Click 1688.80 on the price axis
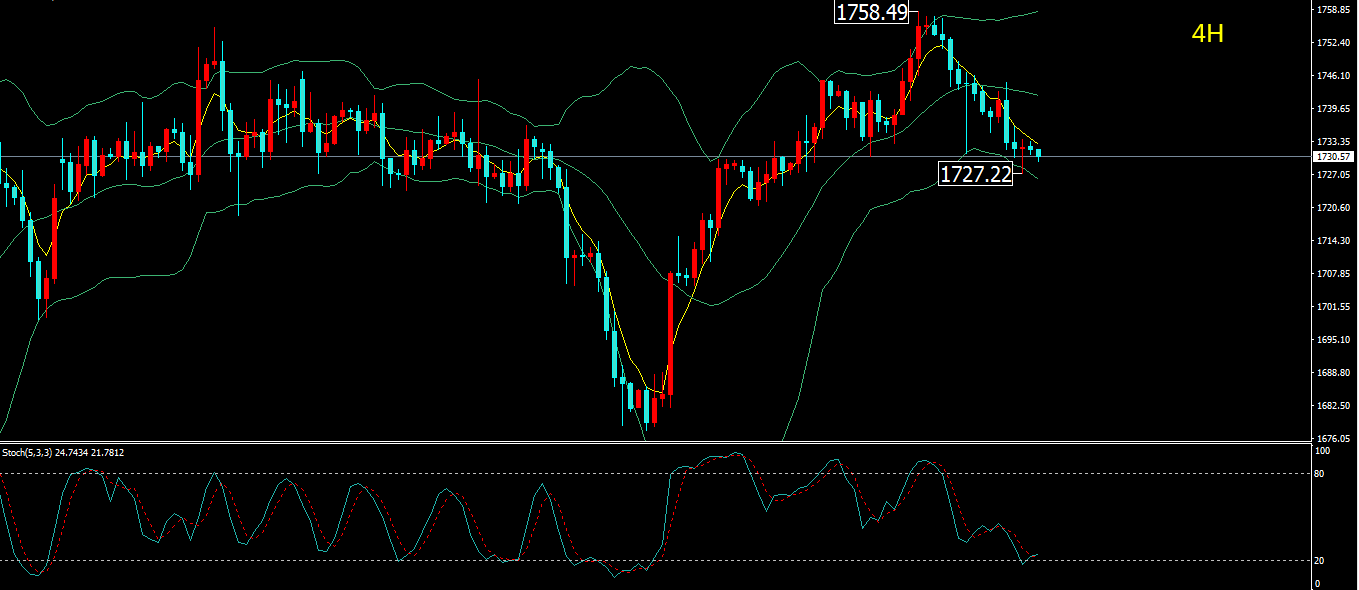Viewport: 1359px width, 590px height. (1335, 373)
